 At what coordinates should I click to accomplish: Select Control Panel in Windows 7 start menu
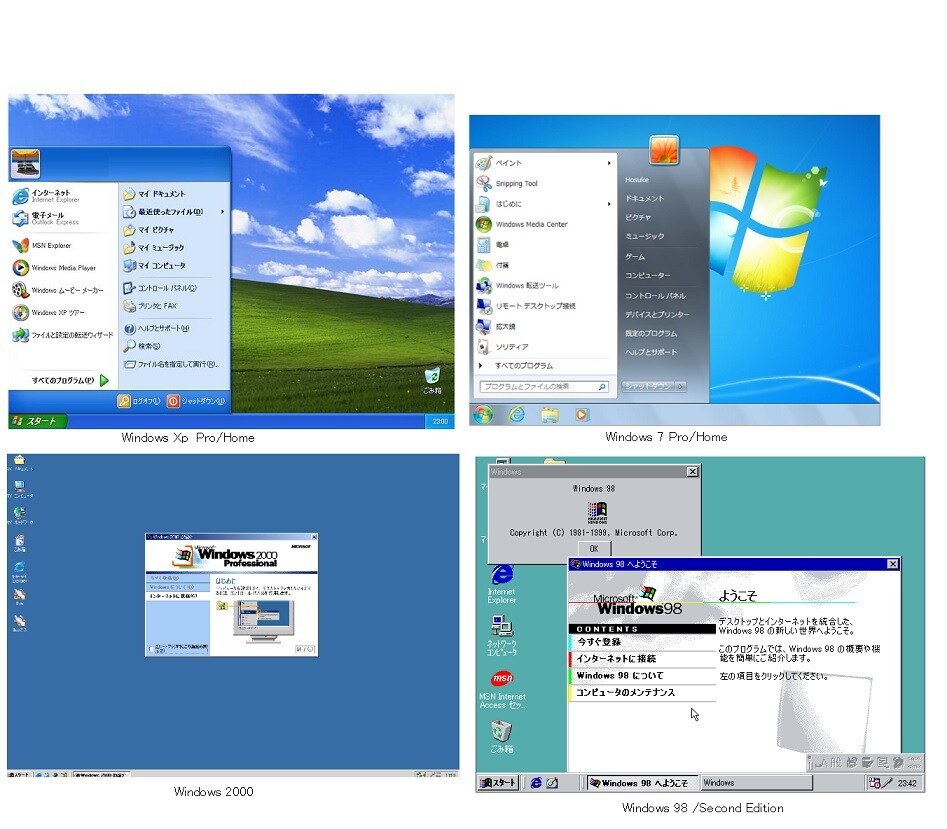pos(655,296)
